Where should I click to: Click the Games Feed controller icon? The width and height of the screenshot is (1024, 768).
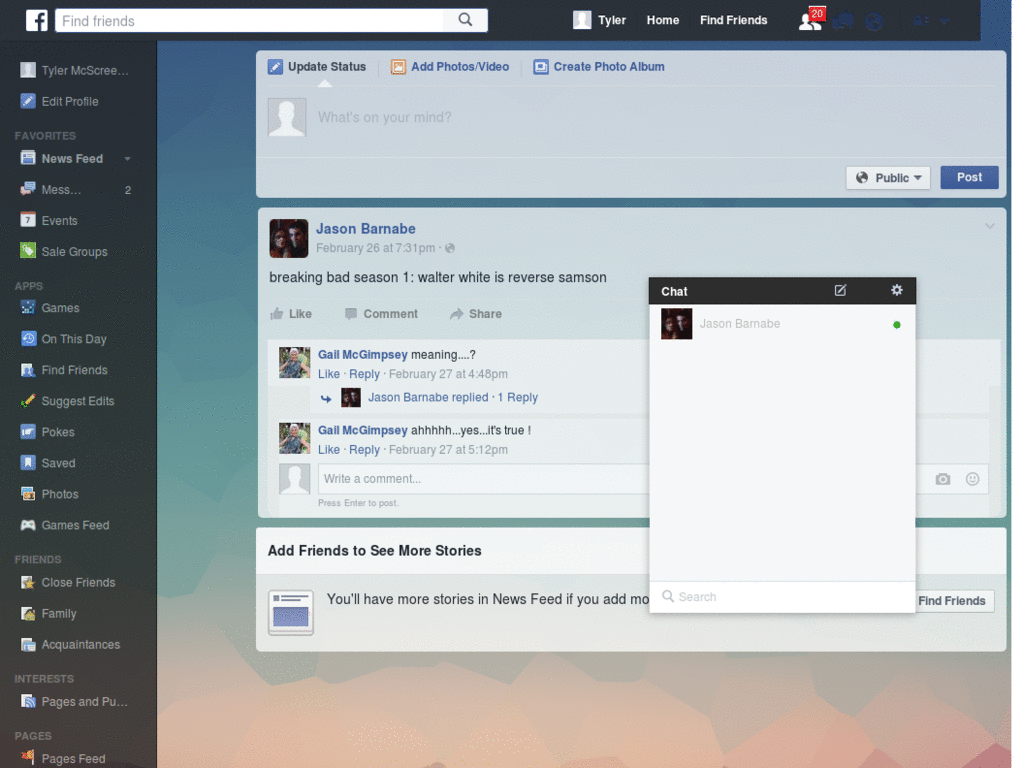[x=27, y=525]
